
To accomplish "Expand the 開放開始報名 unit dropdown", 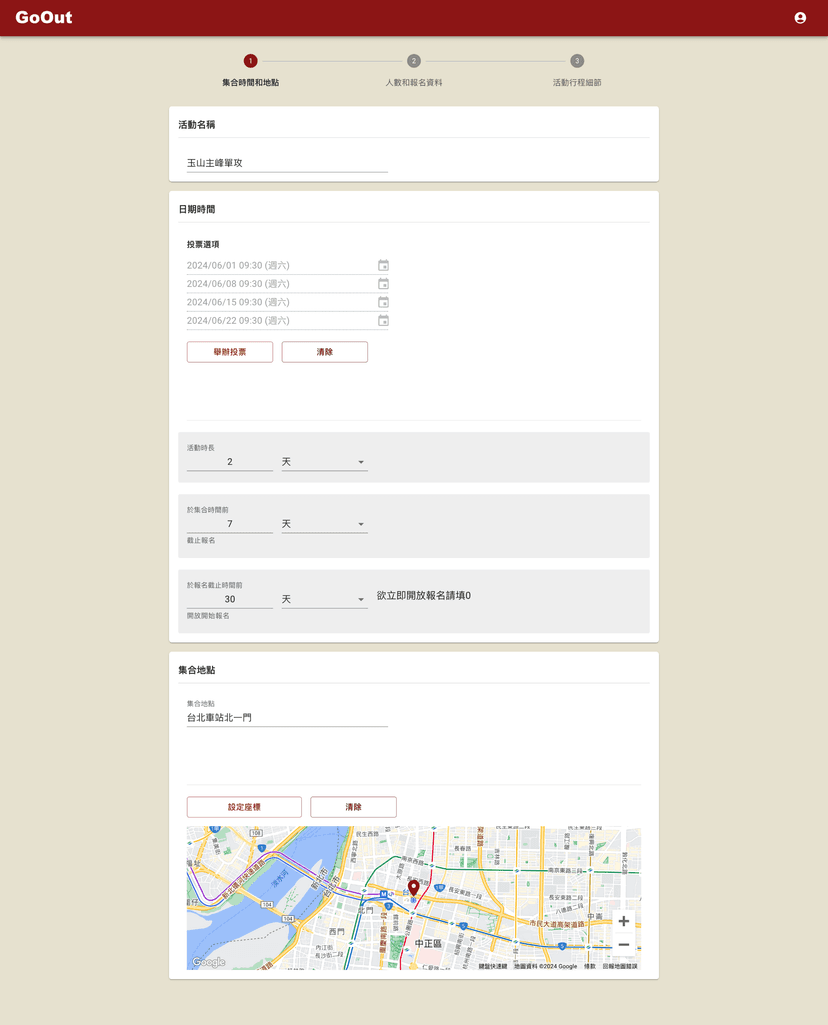I will pos(324,600).
